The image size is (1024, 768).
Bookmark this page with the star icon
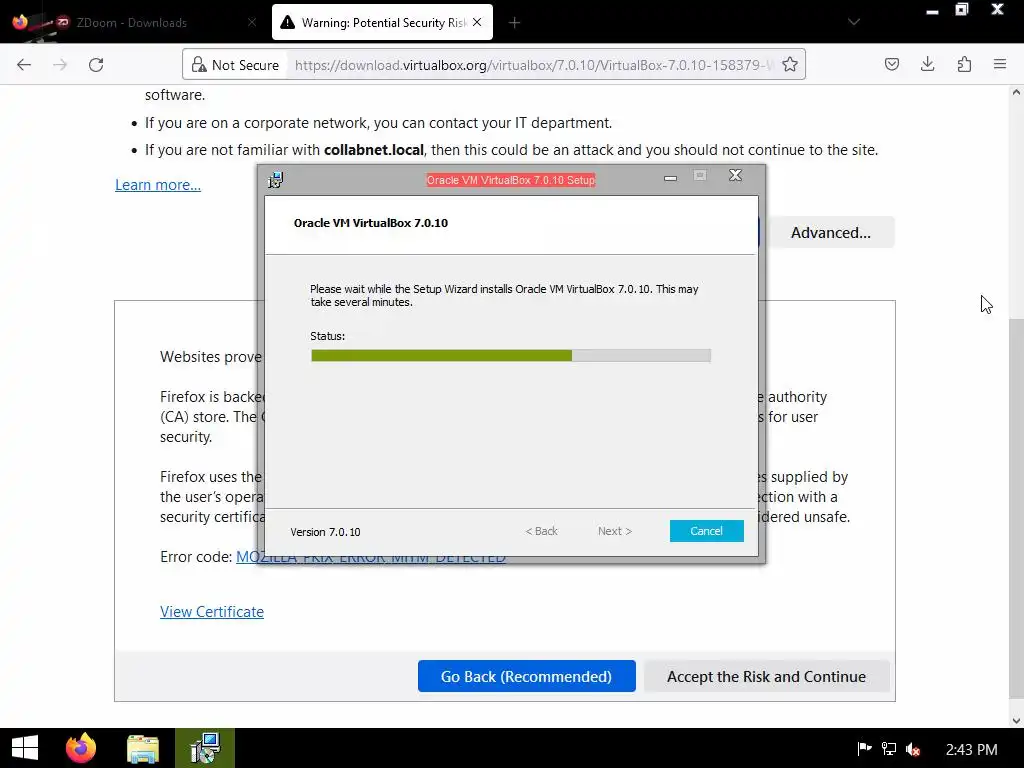point(790,65)
